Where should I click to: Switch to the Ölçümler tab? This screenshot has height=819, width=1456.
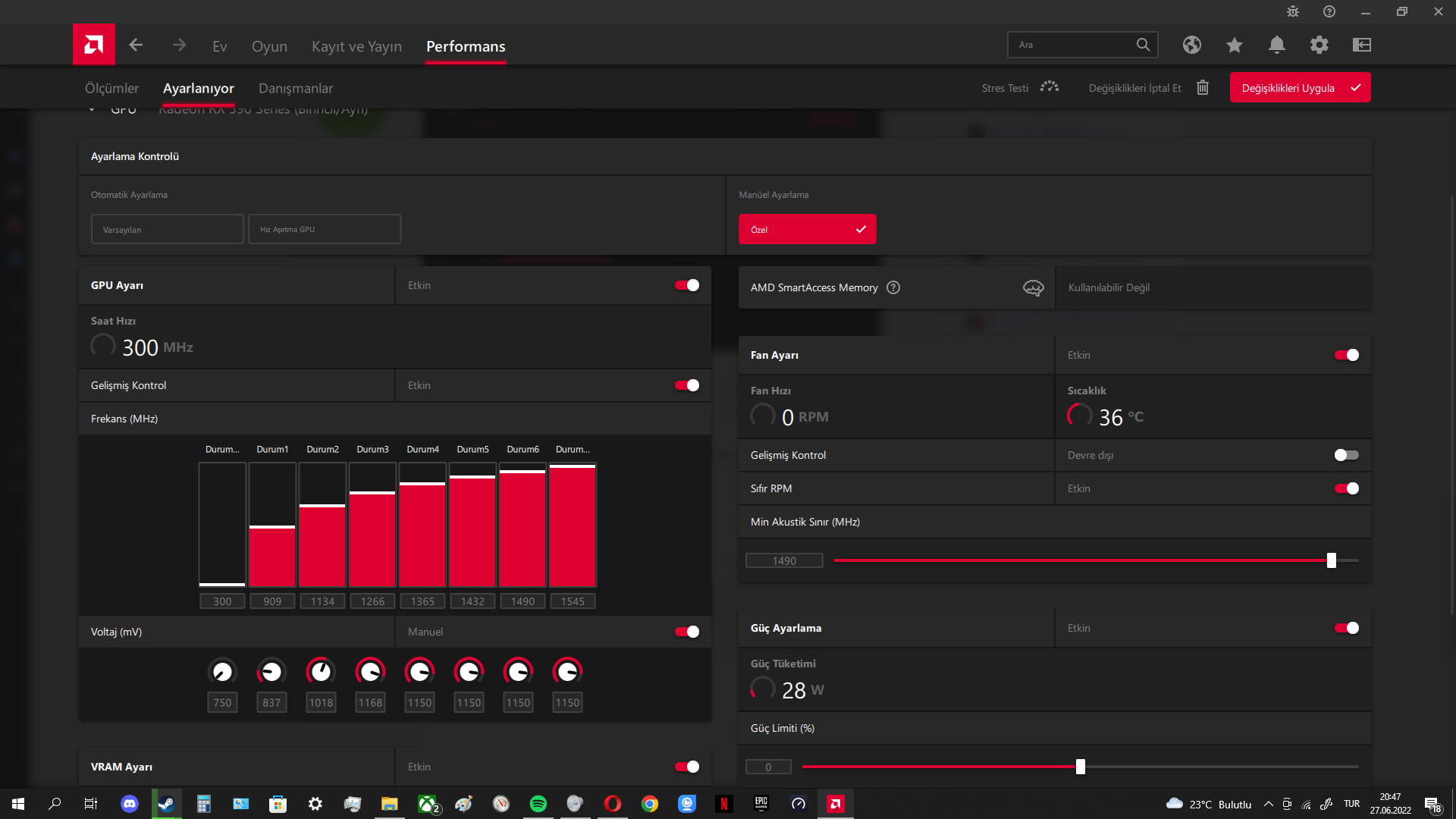tap(111, 88)
